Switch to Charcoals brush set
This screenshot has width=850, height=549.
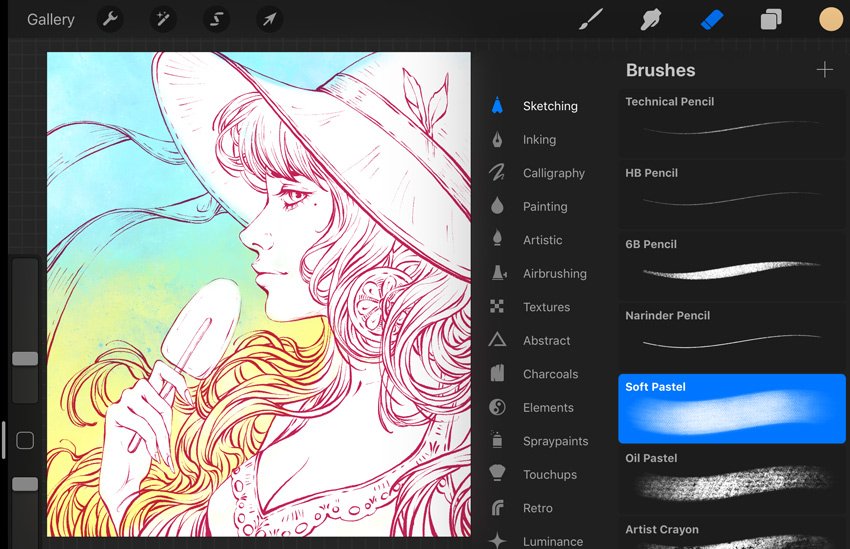pyautogui.click(x=550, y=374)
